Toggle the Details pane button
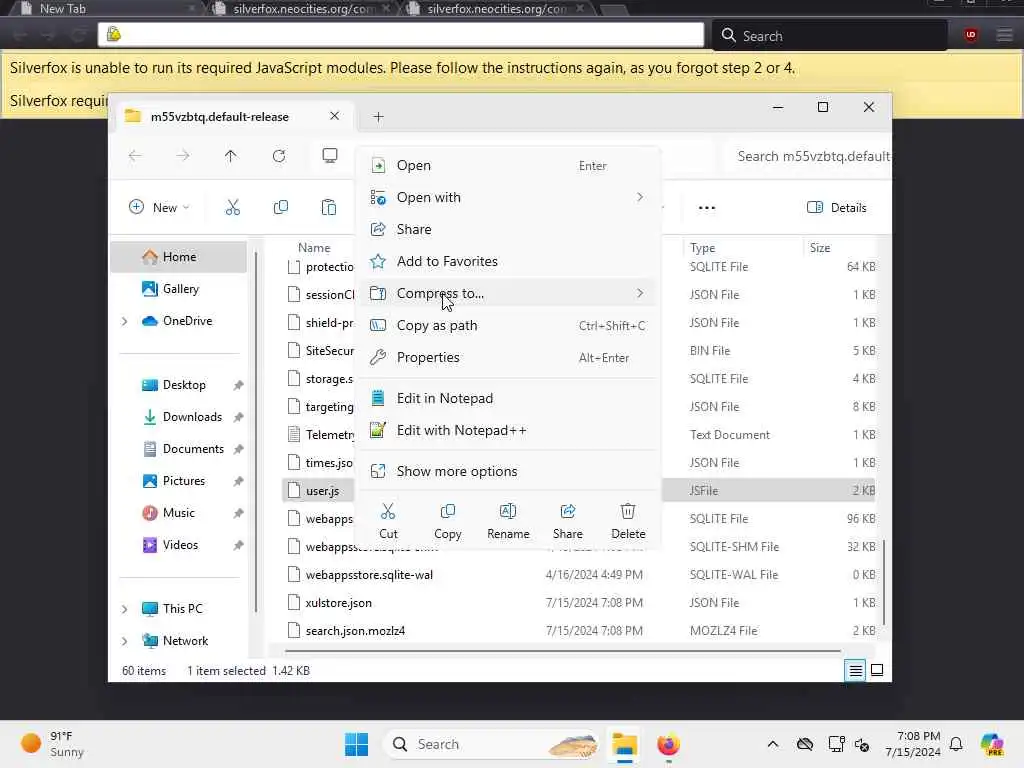 pyautogui.click(x=837, y=208)
